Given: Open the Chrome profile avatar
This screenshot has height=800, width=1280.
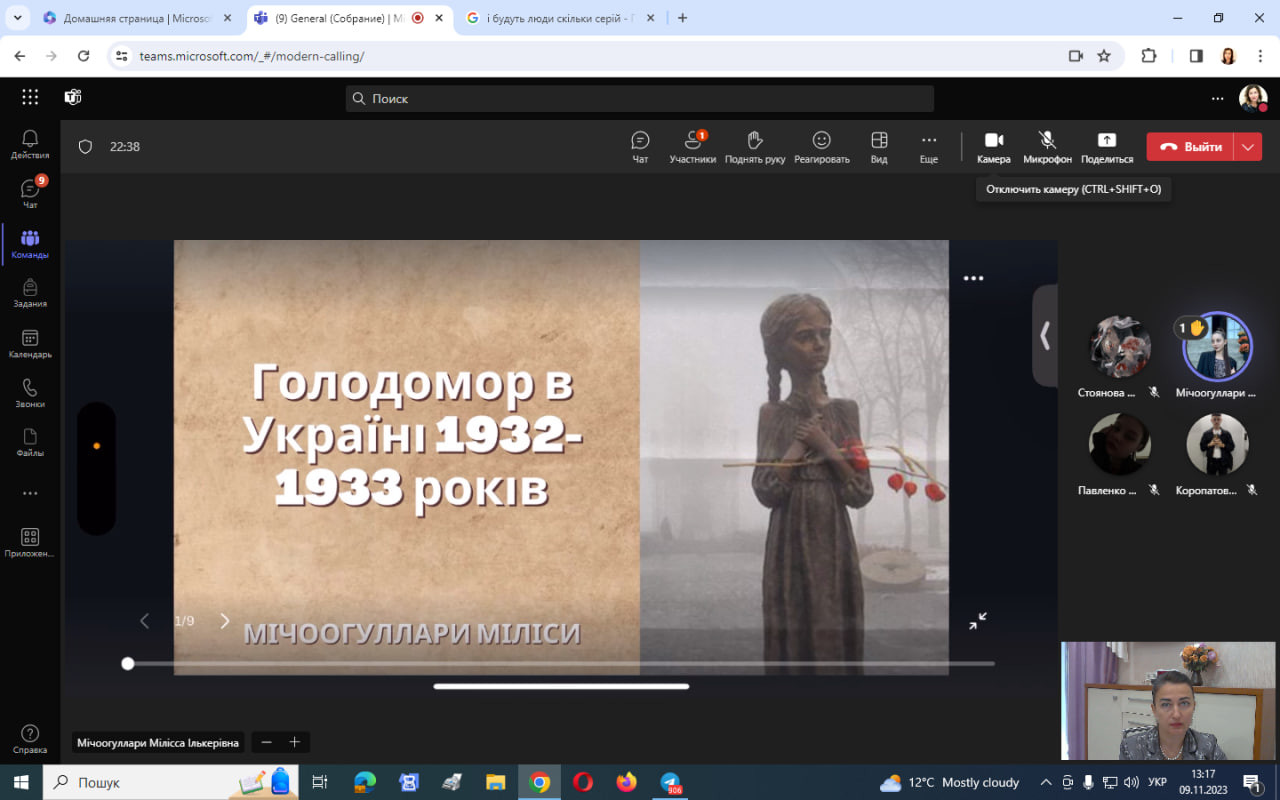Looking at the screenshot, I should [1228, 56].
